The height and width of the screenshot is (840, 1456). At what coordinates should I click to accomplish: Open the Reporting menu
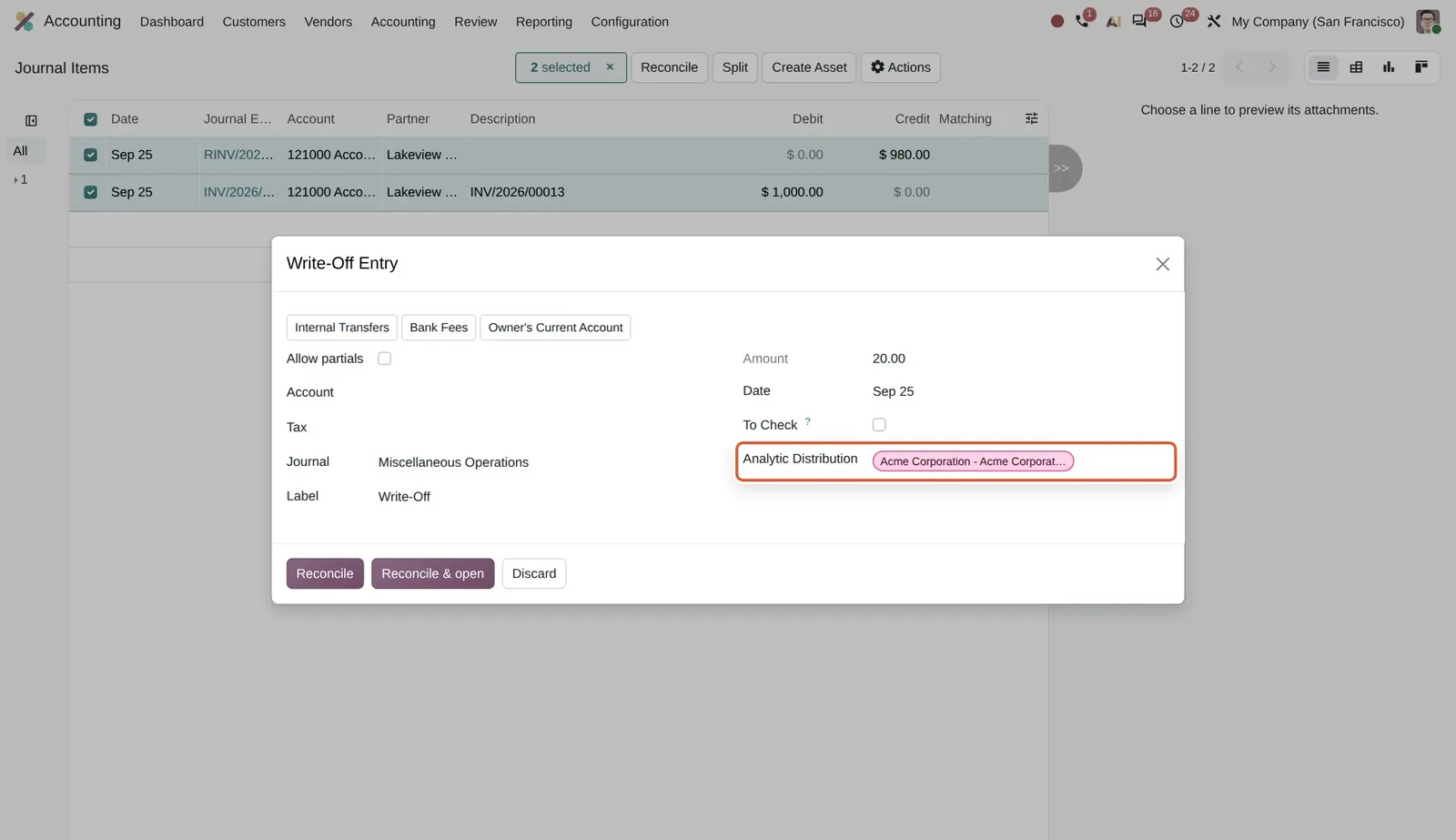(544, 21)
